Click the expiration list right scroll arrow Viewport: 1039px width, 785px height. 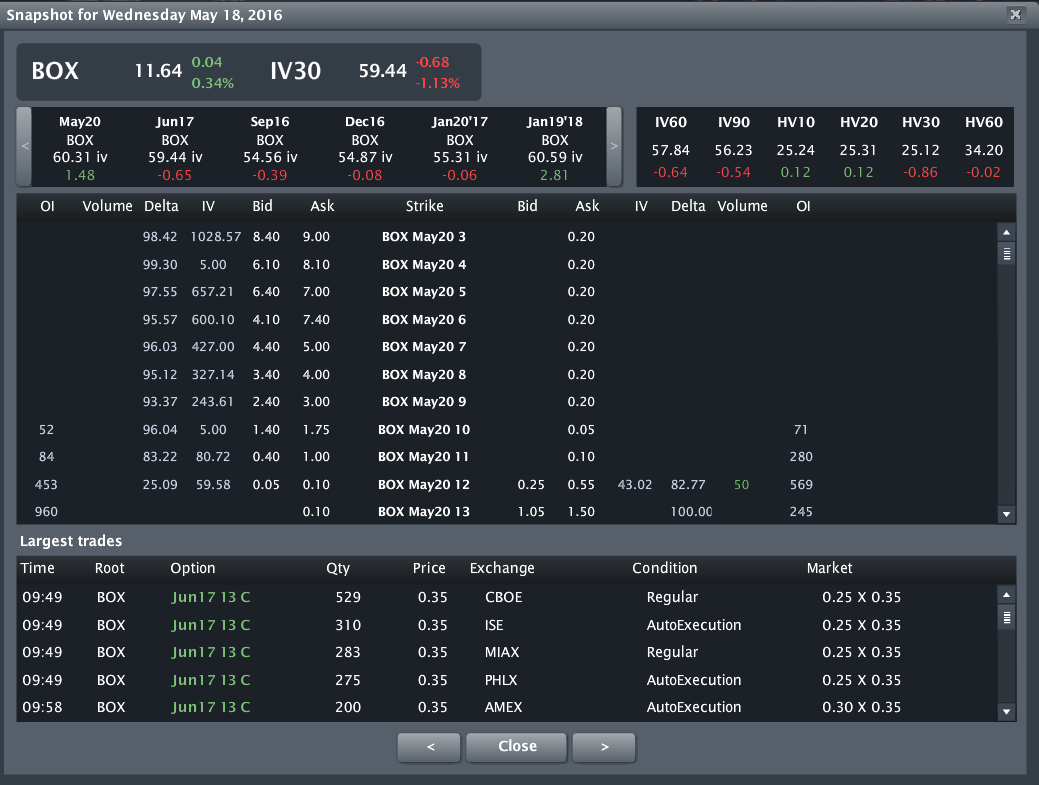coord(614,147)
